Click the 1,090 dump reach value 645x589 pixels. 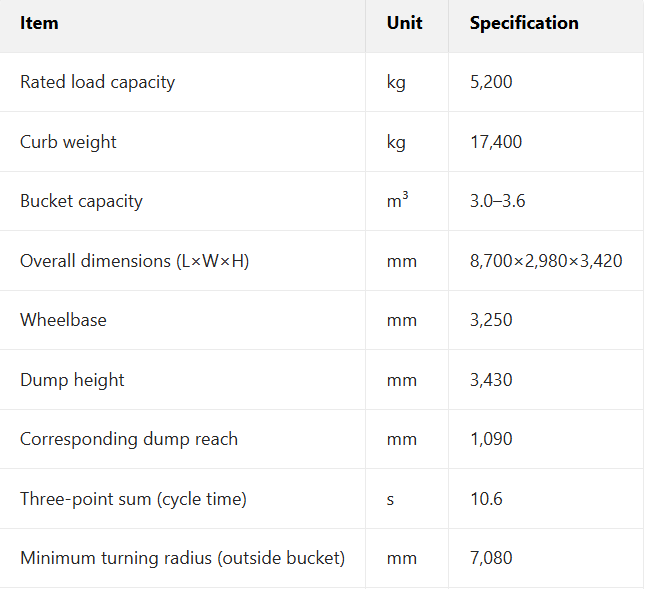[491, 439]
